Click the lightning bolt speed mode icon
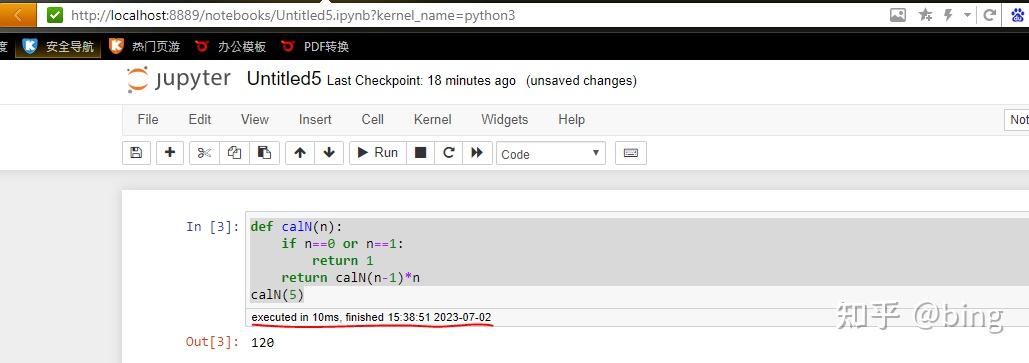This screenshot has height=363, width=1029. tap(948, 14)
